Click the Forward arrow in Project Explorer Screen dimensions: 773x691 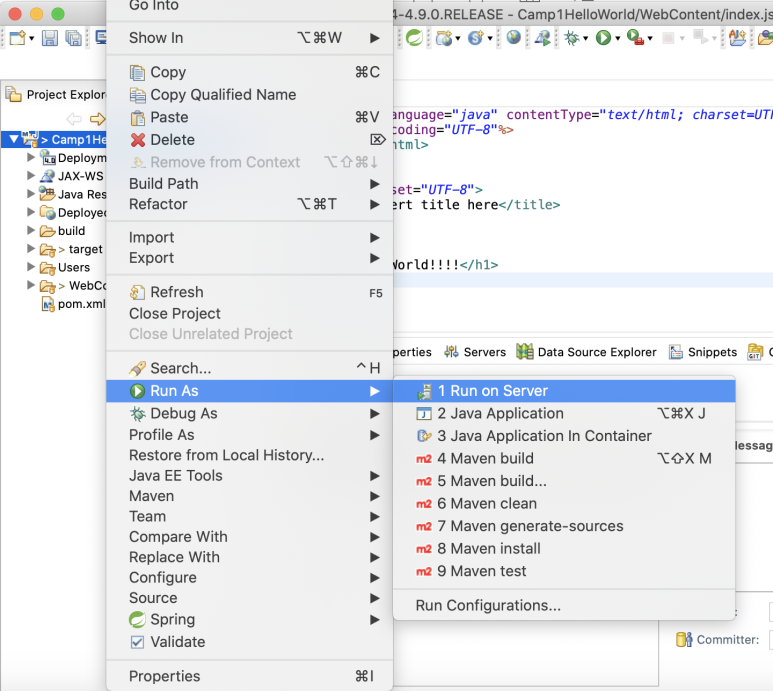98,119
